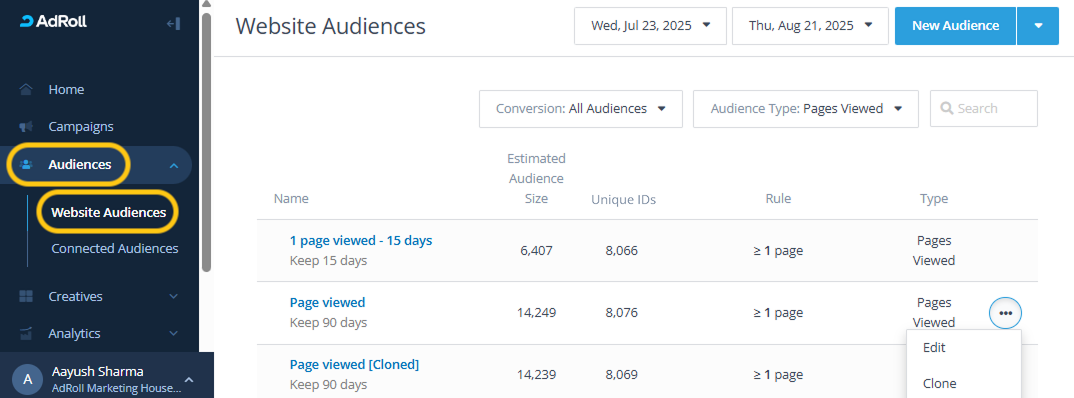Click the 6,407 audience size value
The image size is (1074, 398).
(x=536, y=251)
